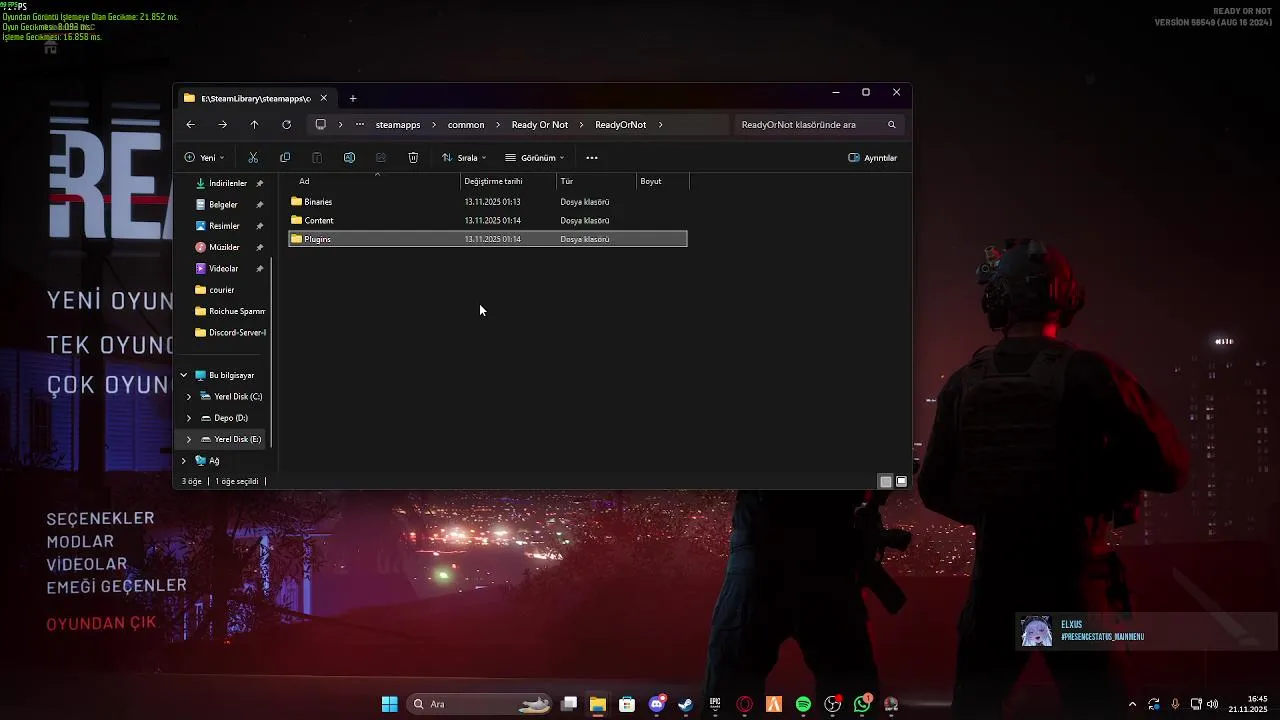
Task: Select the E:\SteamLibrary\steamapps tab
Action: click(255, 98)
